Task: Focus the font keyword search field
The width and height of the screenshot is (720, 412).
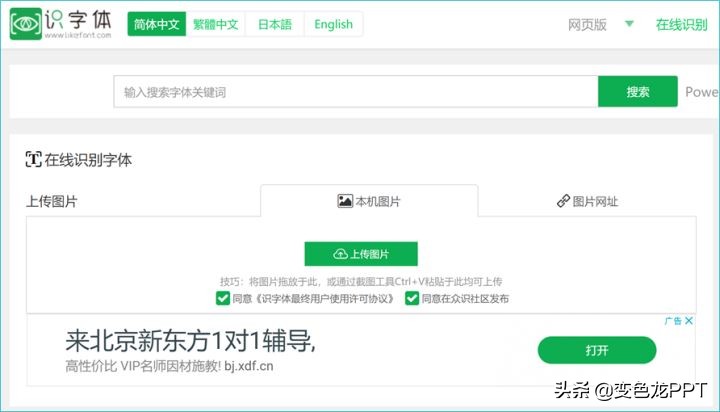Action: (356, 92)
